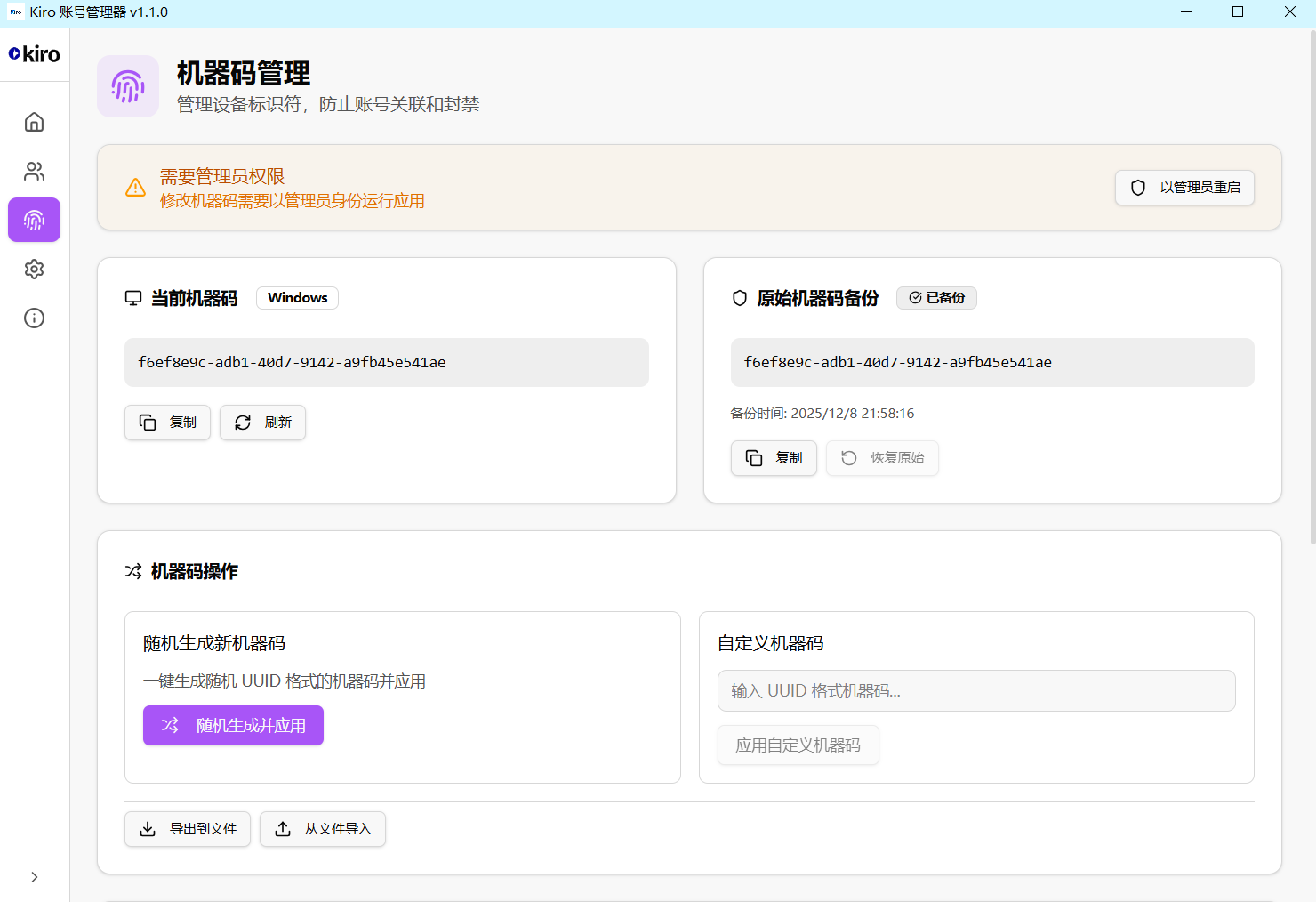Click the Windows platform badge

pos(297,298)
